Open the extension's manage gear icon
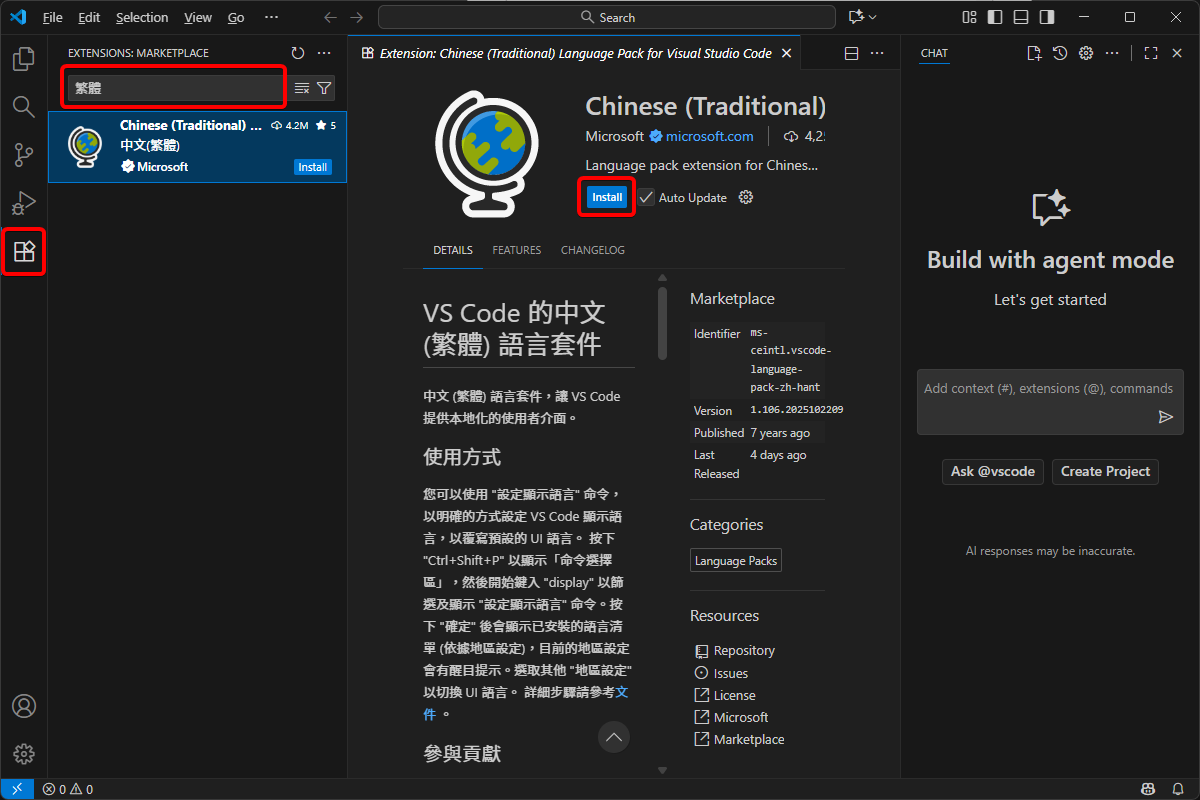The image size is (1200, 800). tap(745, 197)
